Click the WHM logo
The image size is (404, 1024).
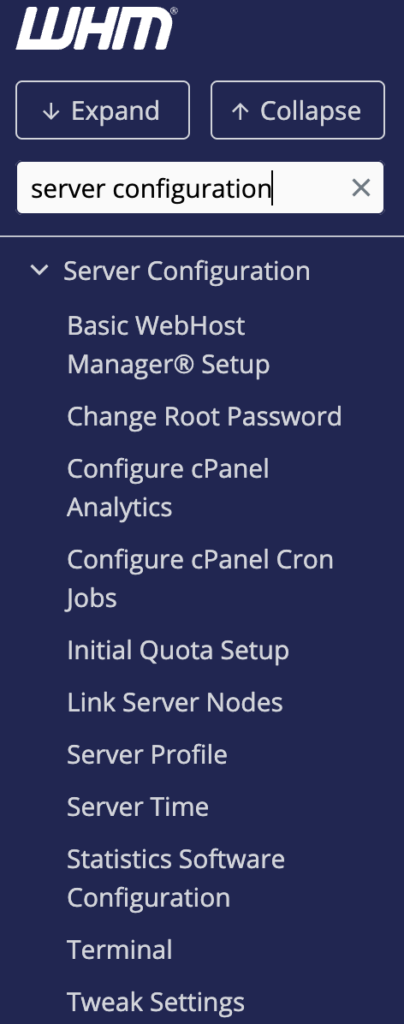point(96,29)
